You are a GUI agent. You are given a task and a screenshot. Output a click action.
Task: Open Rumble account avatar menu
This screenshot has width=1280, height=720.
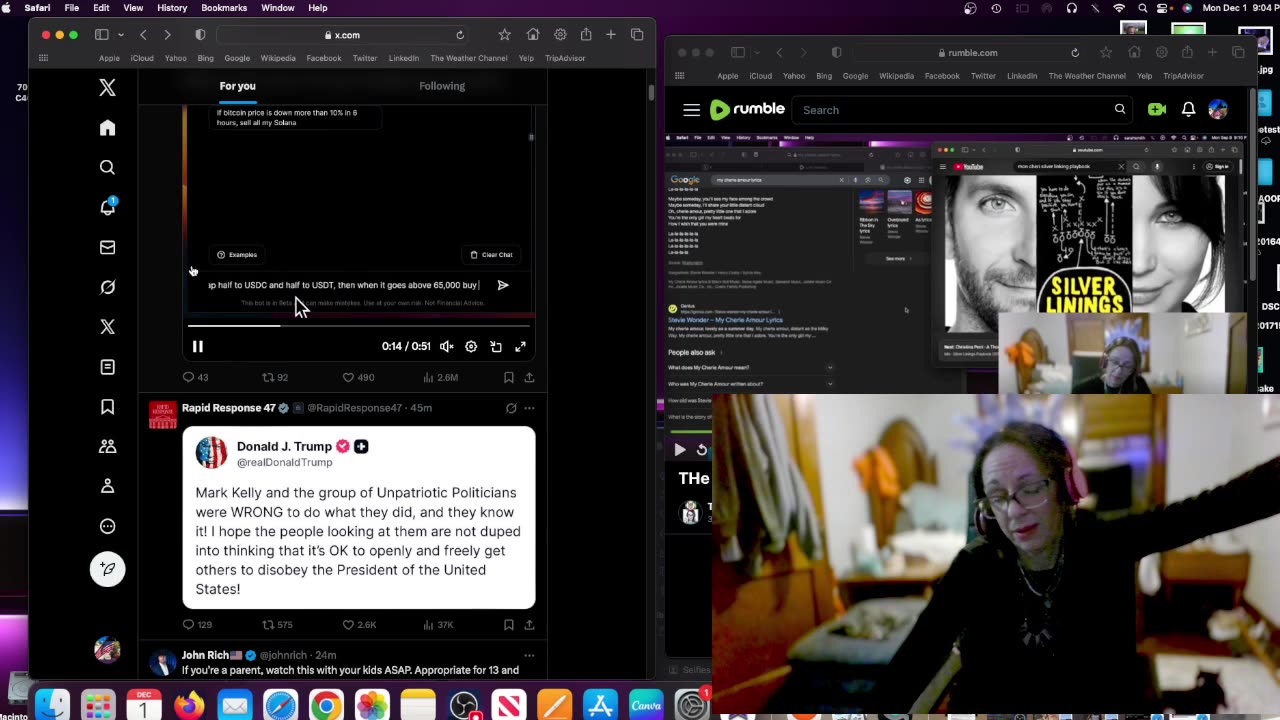[1217, 110]
